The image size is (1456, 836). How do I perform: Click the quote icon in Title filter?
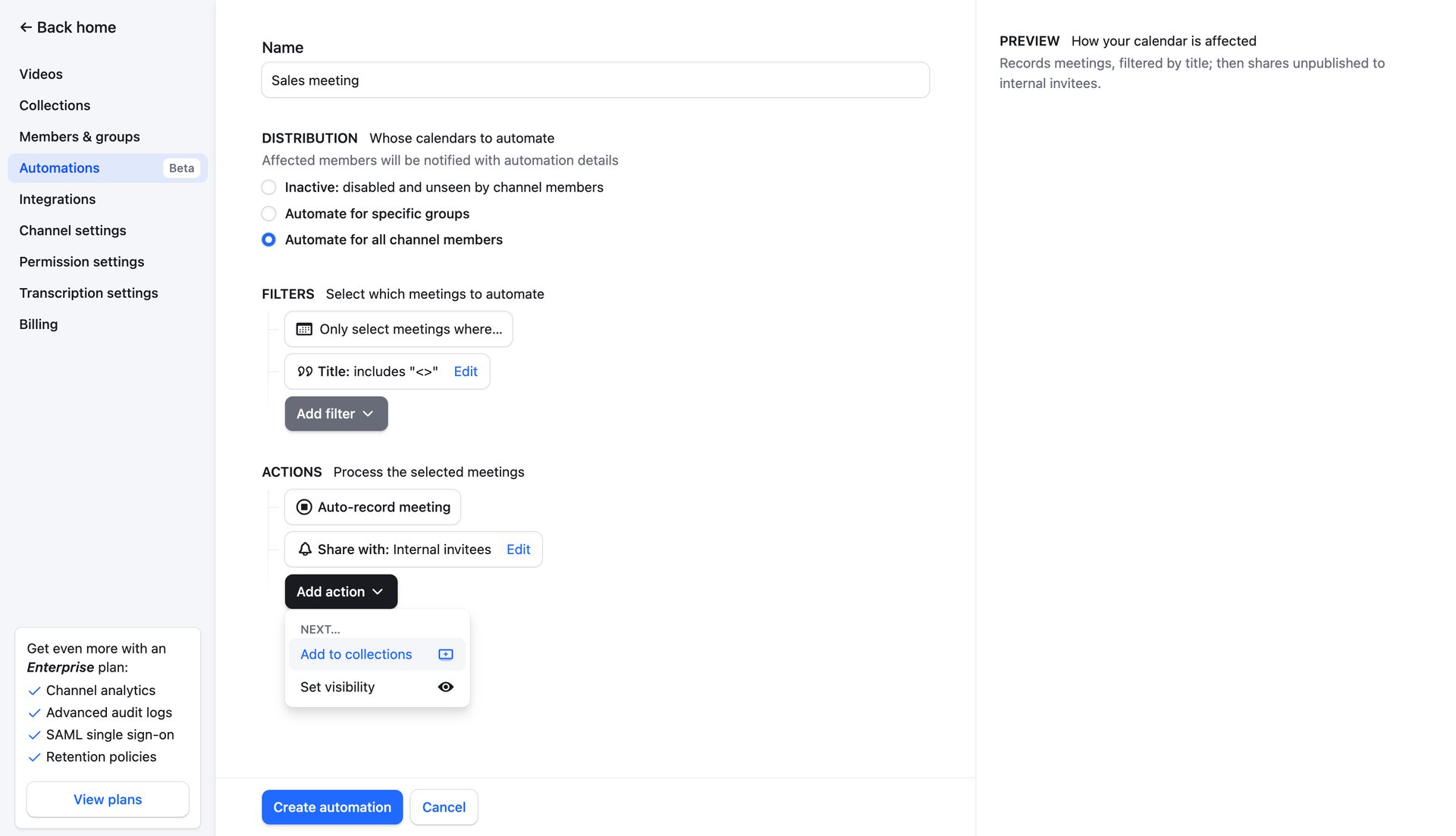[x=305, y=371]
